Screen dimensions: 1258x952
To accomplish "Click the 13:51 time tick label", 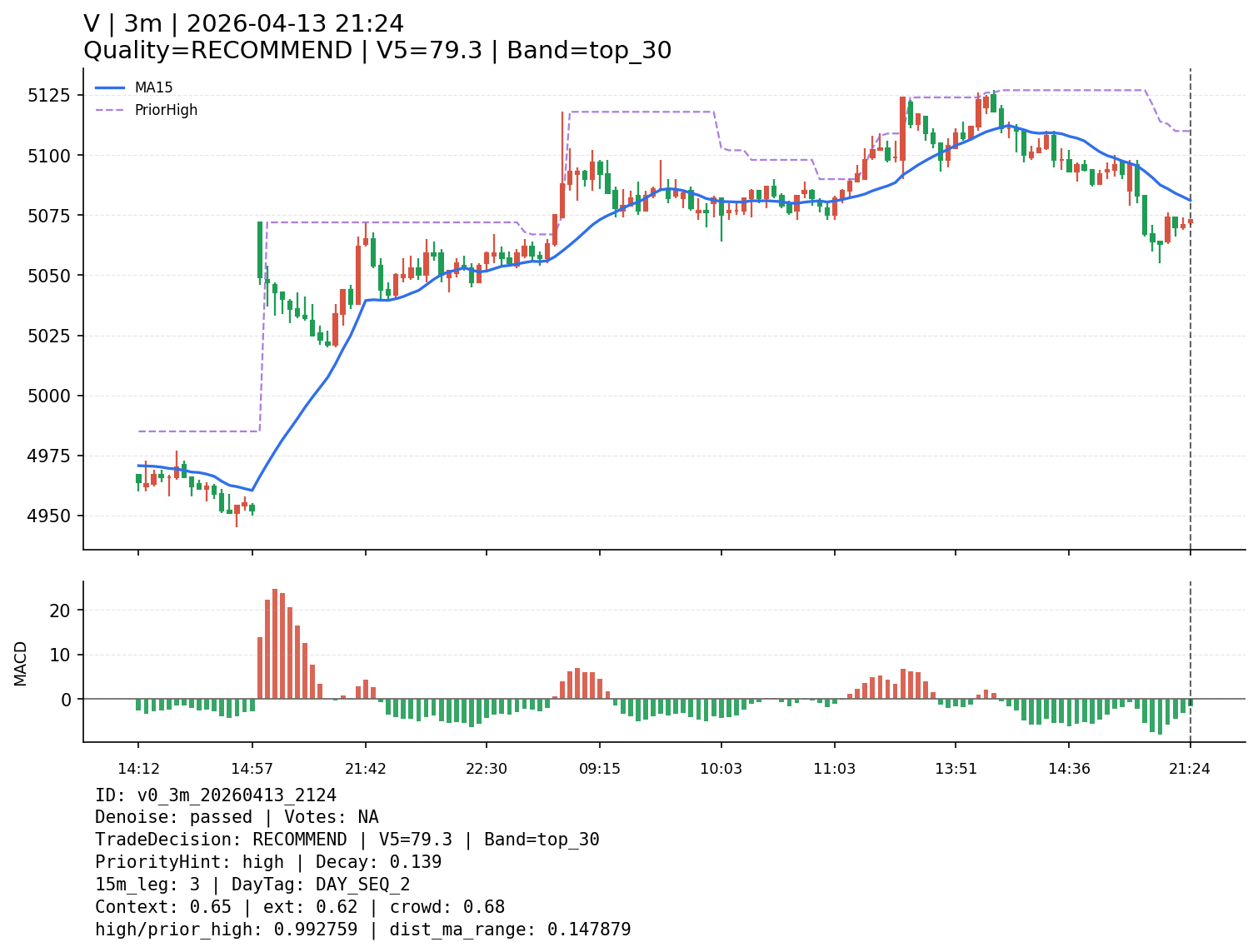I will (956, 769).
